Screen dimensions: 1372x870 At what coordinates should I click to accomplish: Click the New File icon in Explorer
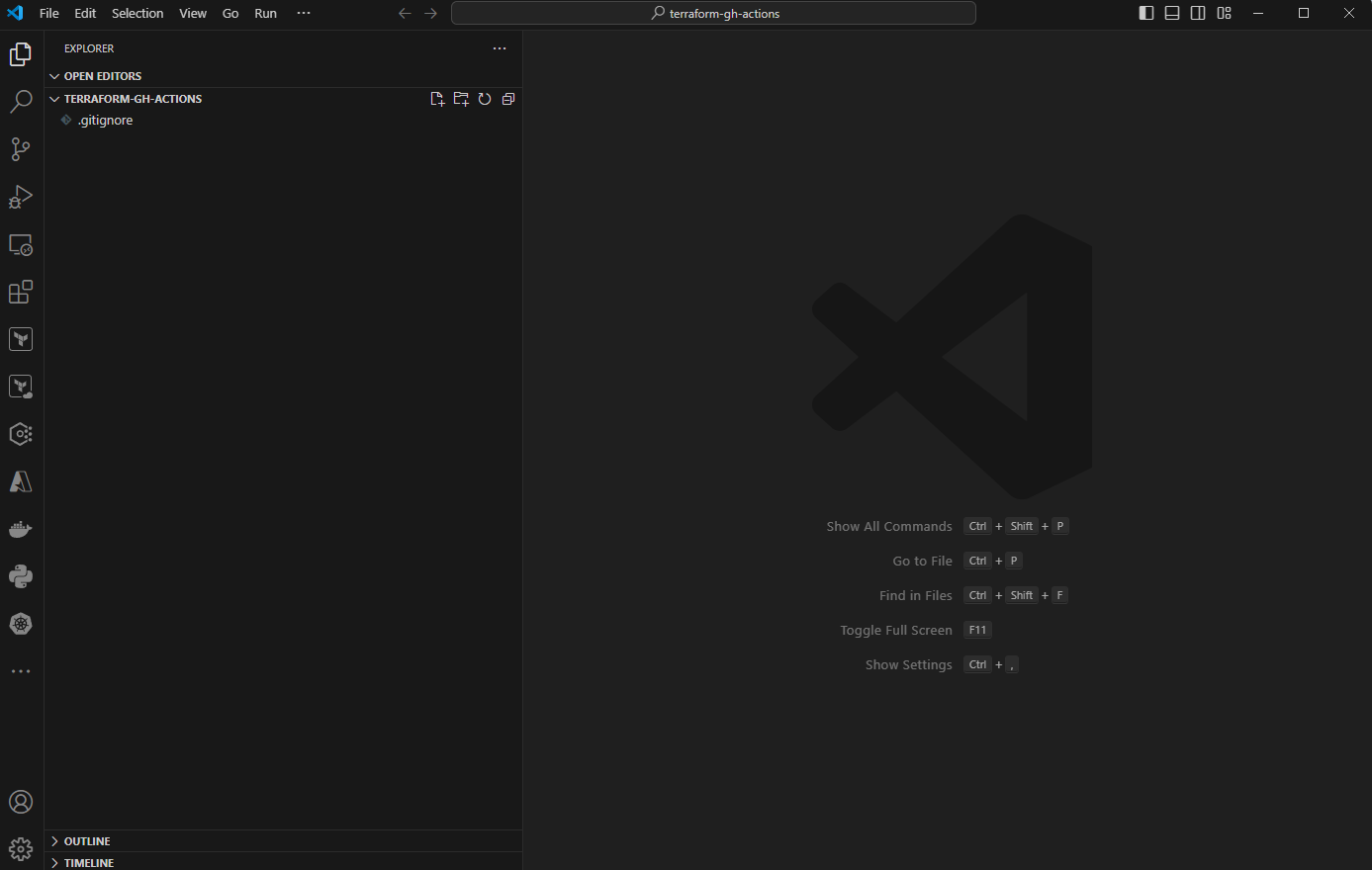click(437, 99)
